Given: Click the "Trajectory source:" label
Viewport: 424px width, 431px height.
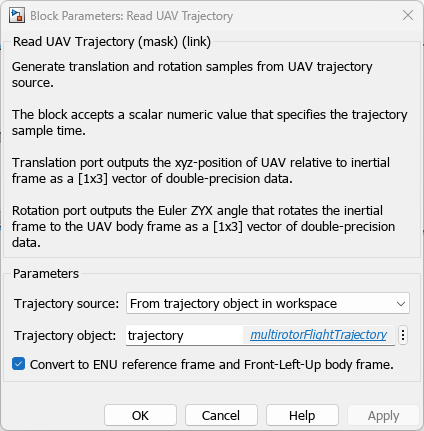Looking at the screenshot, I should point(66,304).
